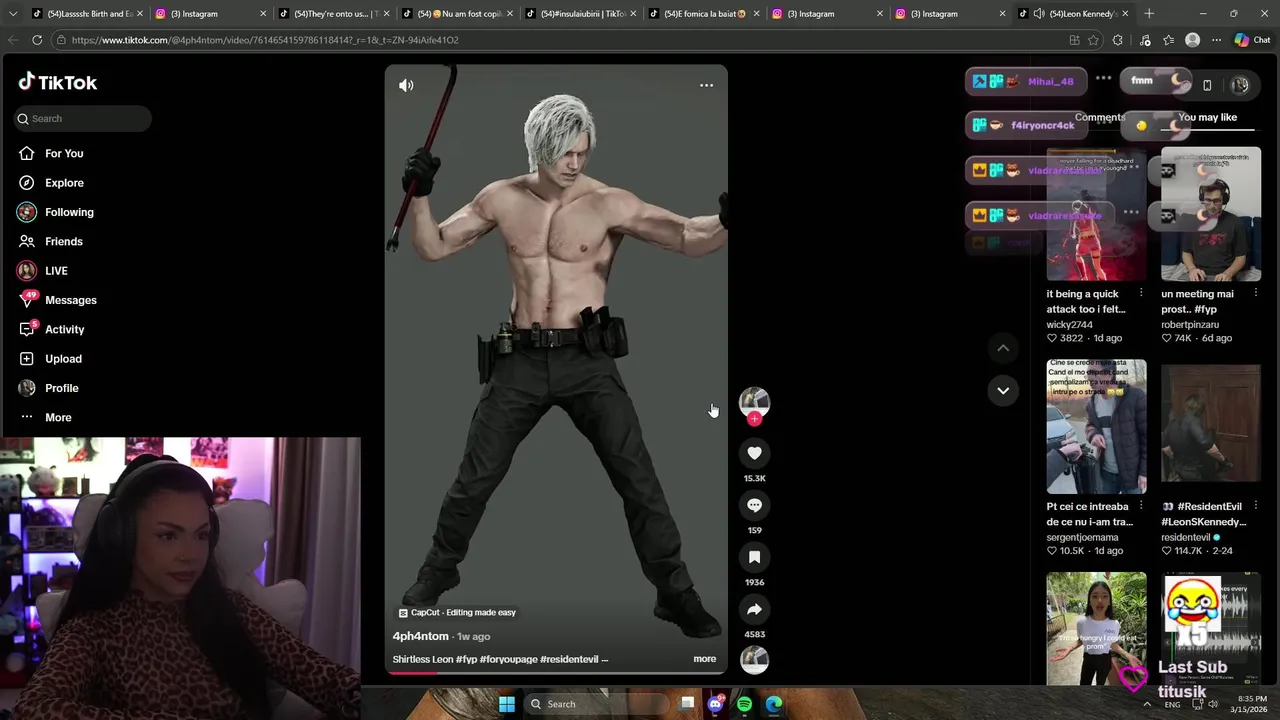Open the residentevil recommended video thumbnail
This screenshot has height=720, width=1280.
(x=1211, y=427)
